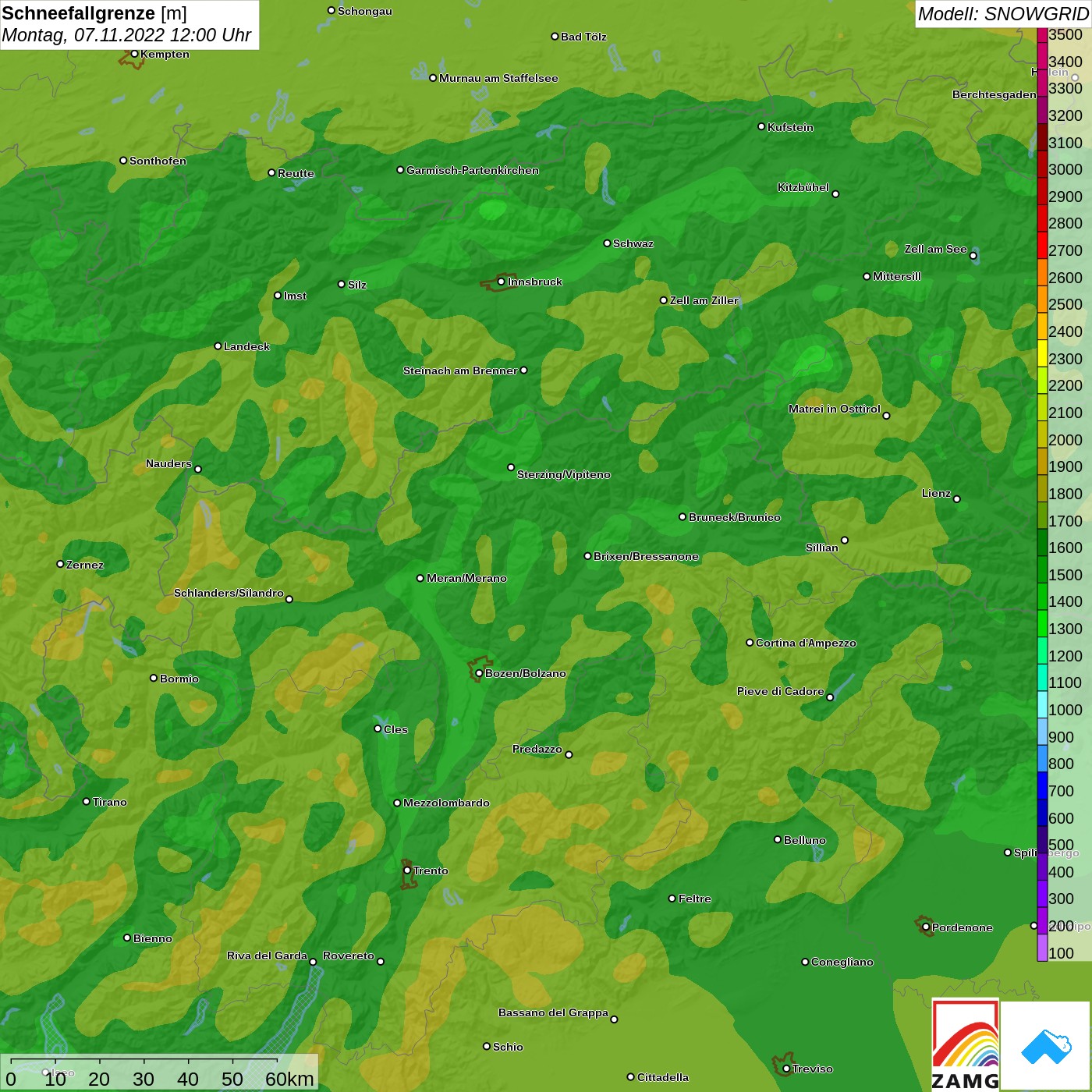Click the Kitzbühel town label

point(803,187)
